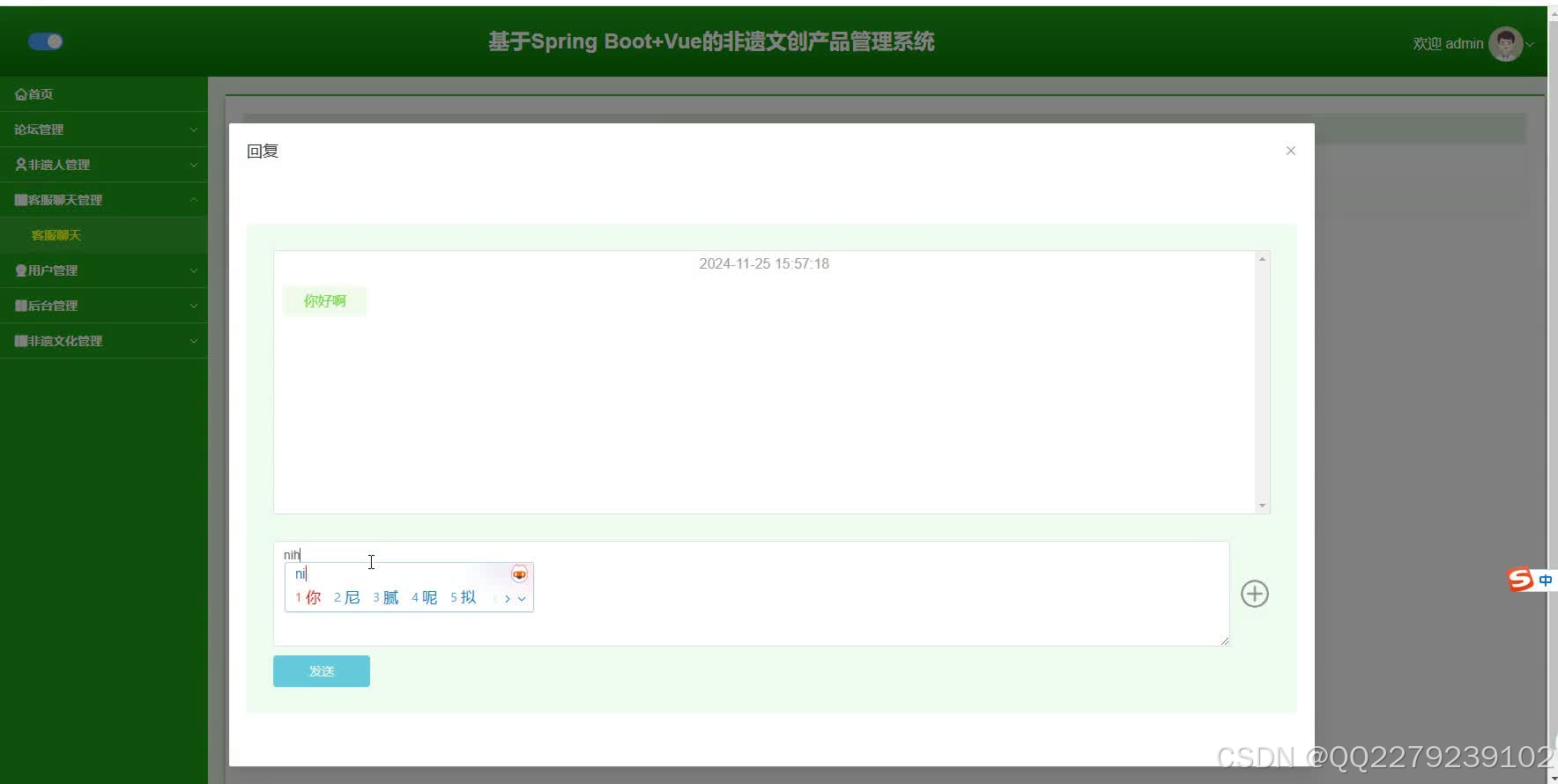The width and height of the screenshot is (1558, 784).
Task: Open the 后台管理 menu
Action: click(104, 306)
